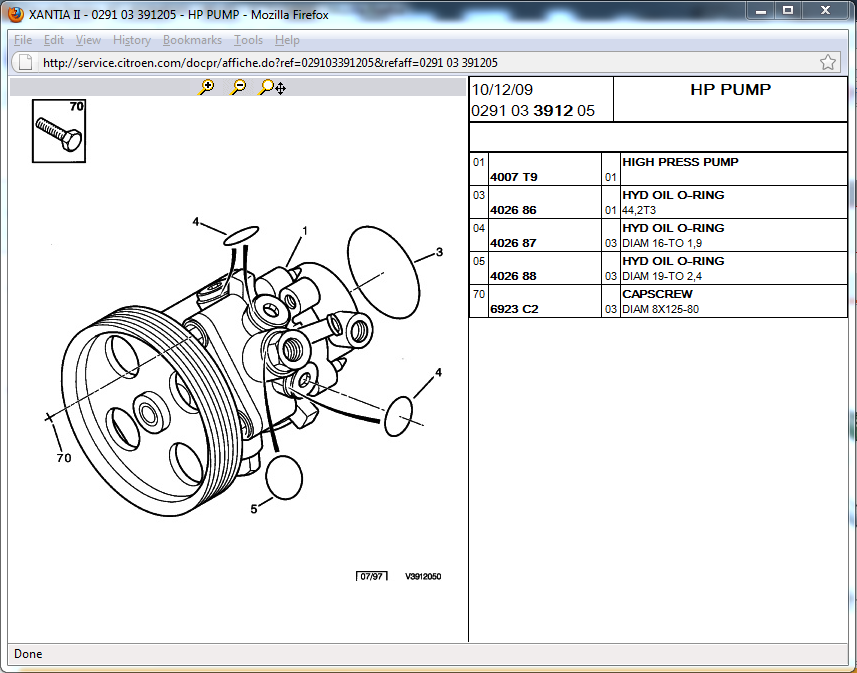Click part number 6923 C2
The image size is (857, 673).
(514, 309)
